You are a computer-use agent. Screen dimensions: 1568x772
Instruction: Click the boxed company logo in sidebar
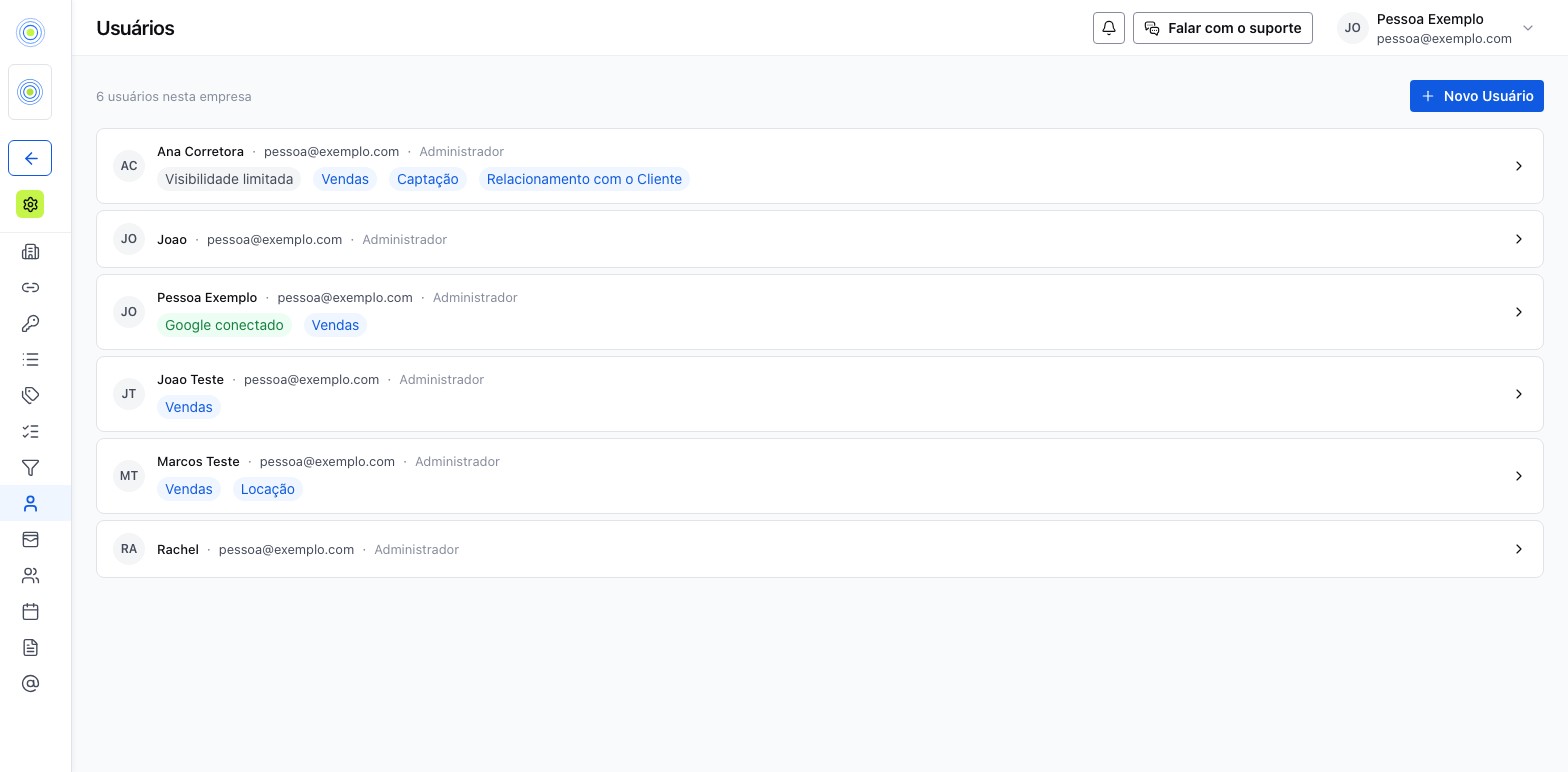[x=30, y=92]
